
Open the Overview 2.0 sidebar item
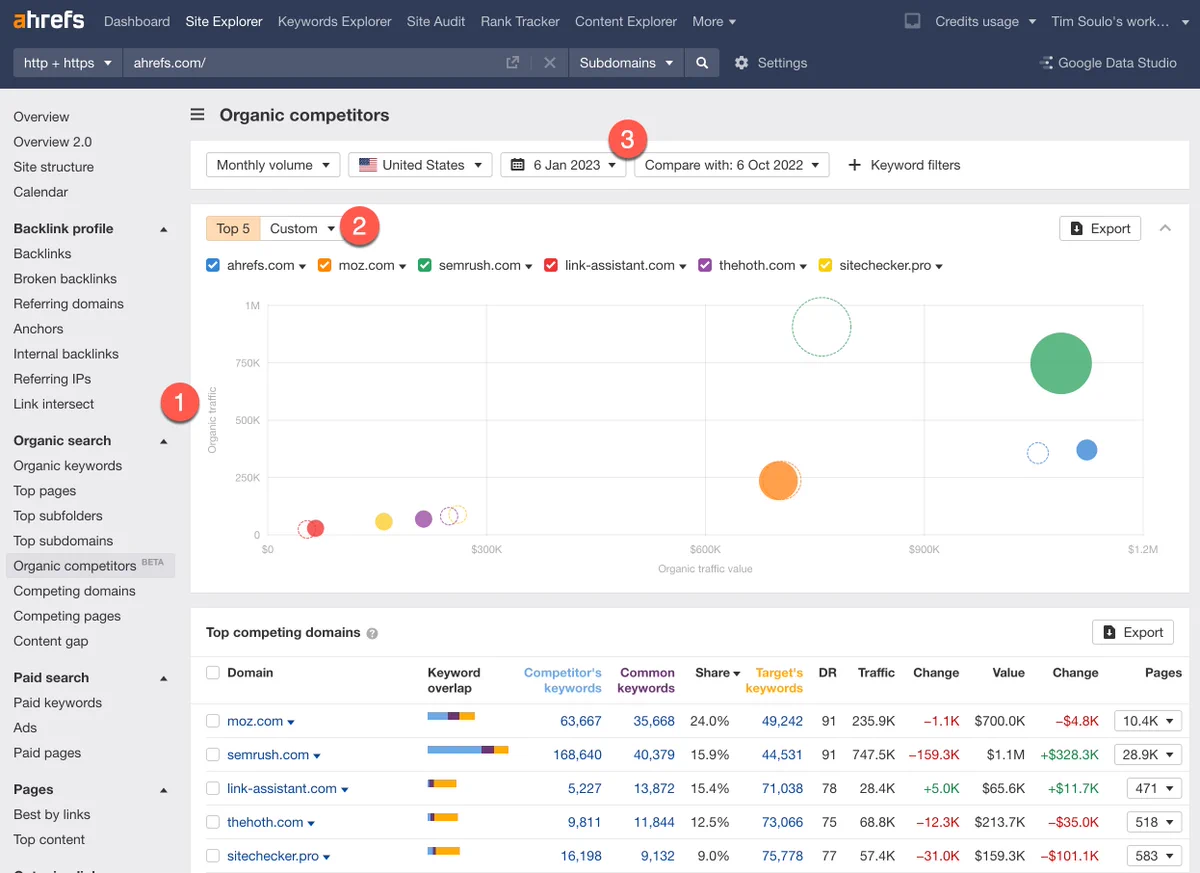[x=53, y=142]
